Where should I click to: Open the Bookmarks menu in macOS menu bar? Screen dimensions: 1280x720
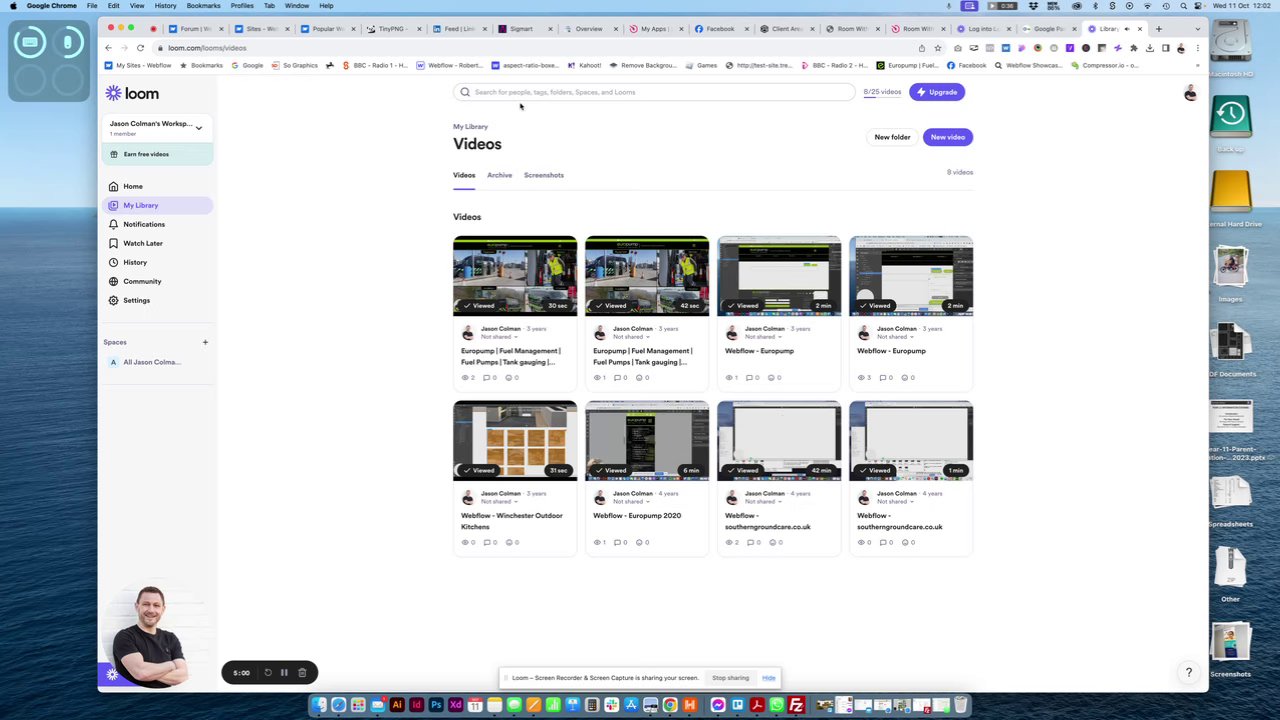pyautogui.click(x=203, y=6)
